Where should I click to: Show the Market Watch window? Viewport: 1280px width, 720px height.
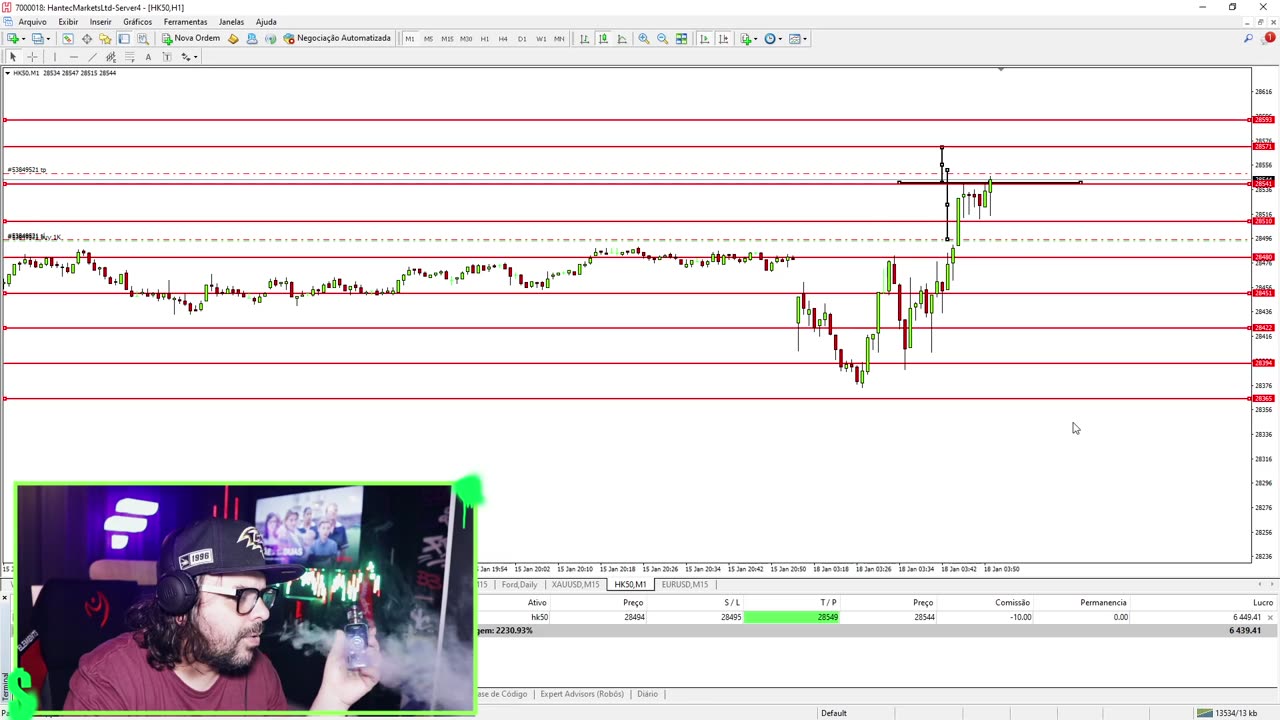(68, 39)
